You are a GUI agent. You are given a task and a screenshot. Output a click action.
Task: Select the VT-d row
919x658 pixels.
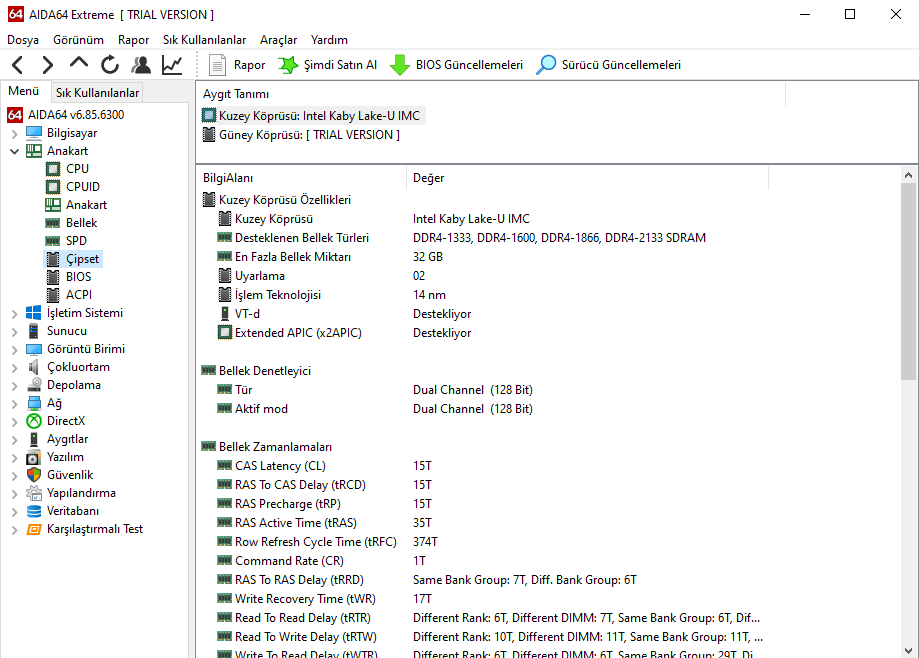pyautogui.click(x=344, y=314)
